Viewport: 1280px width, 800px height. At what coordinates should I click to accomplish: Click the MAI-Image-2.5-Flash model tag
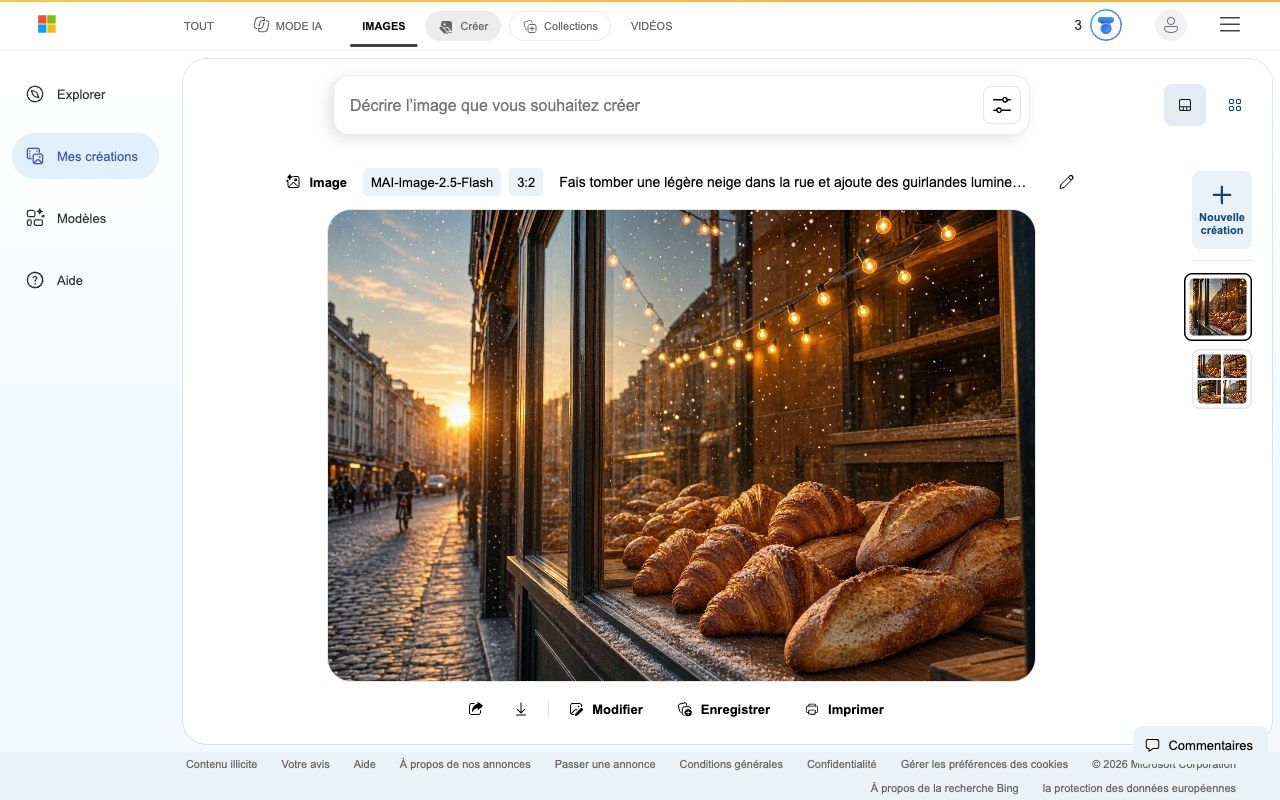pyautogui.click(x=432, y=182)
